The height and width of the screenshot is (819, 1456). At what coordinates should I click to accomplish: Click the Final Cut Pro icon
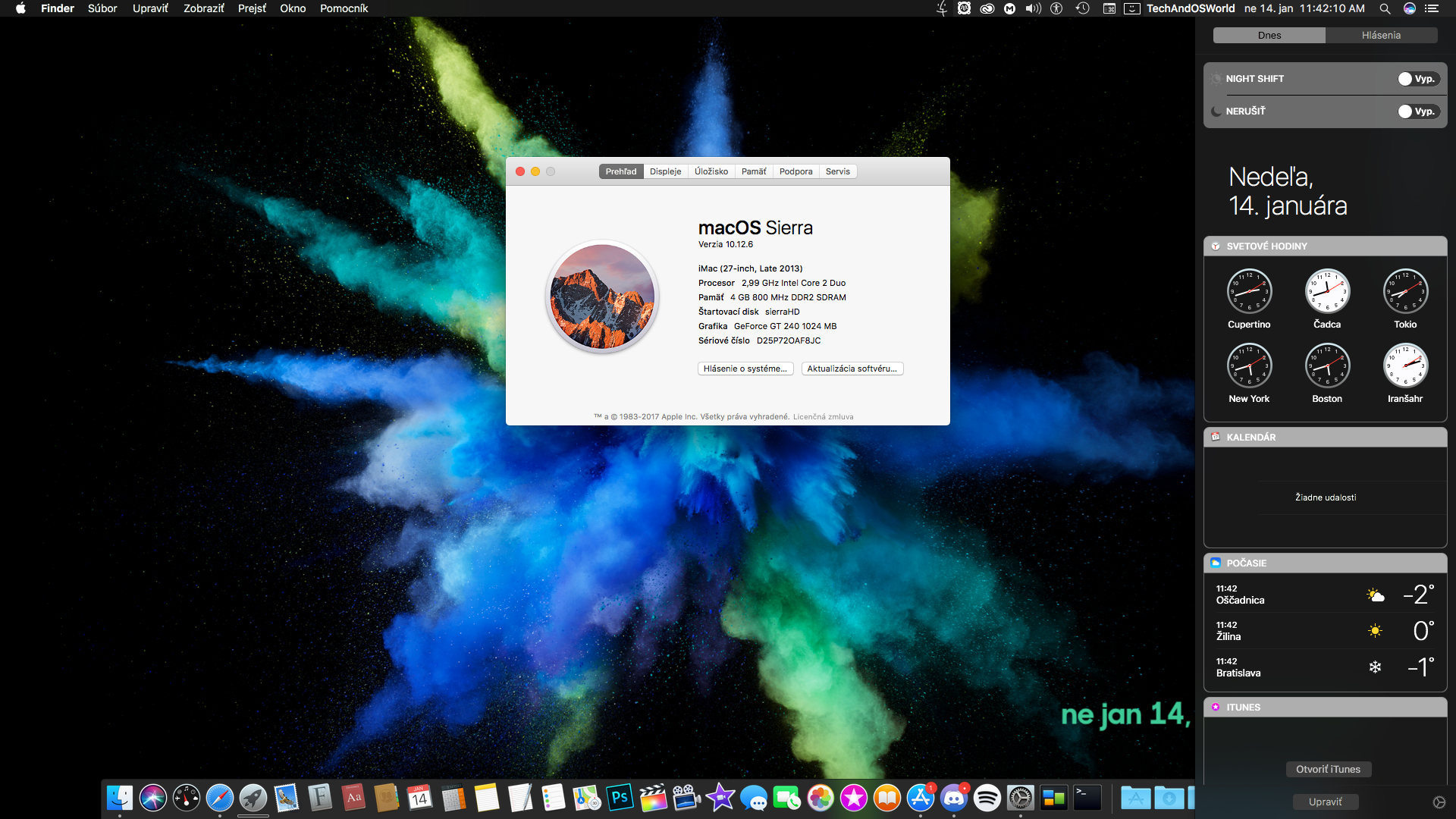(x=652, y=799)
